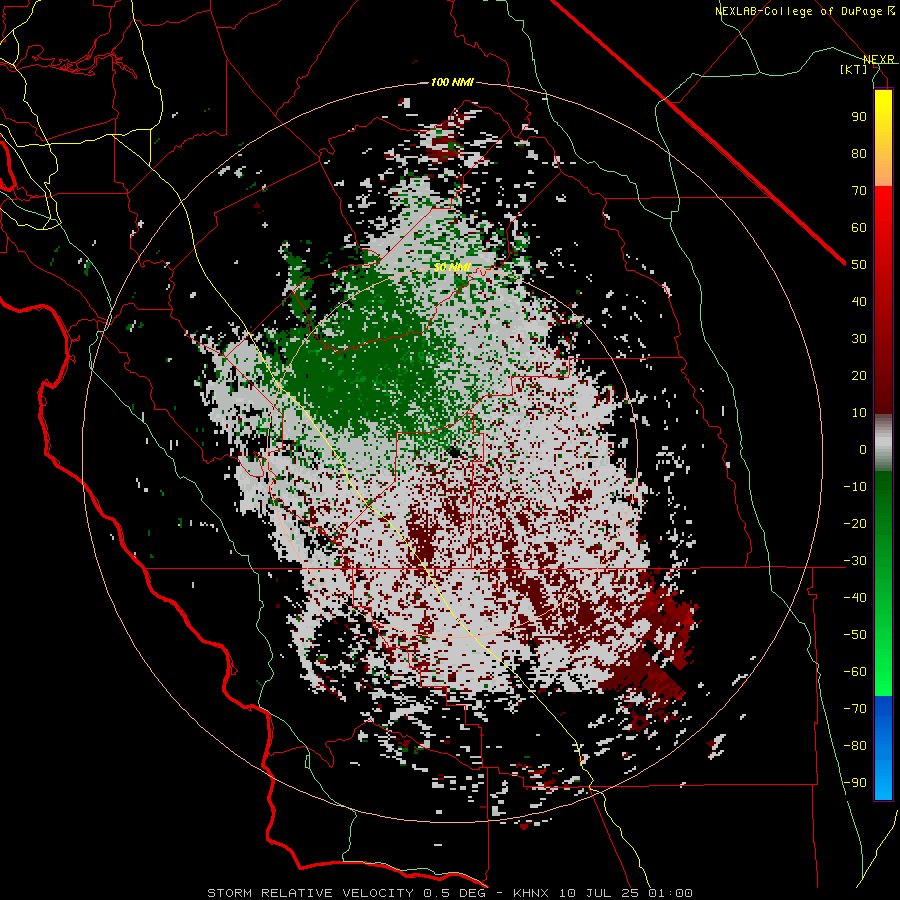The image size is (900, 900).
Task: Pick the blue segment of color bar
Action: [883, 748]
